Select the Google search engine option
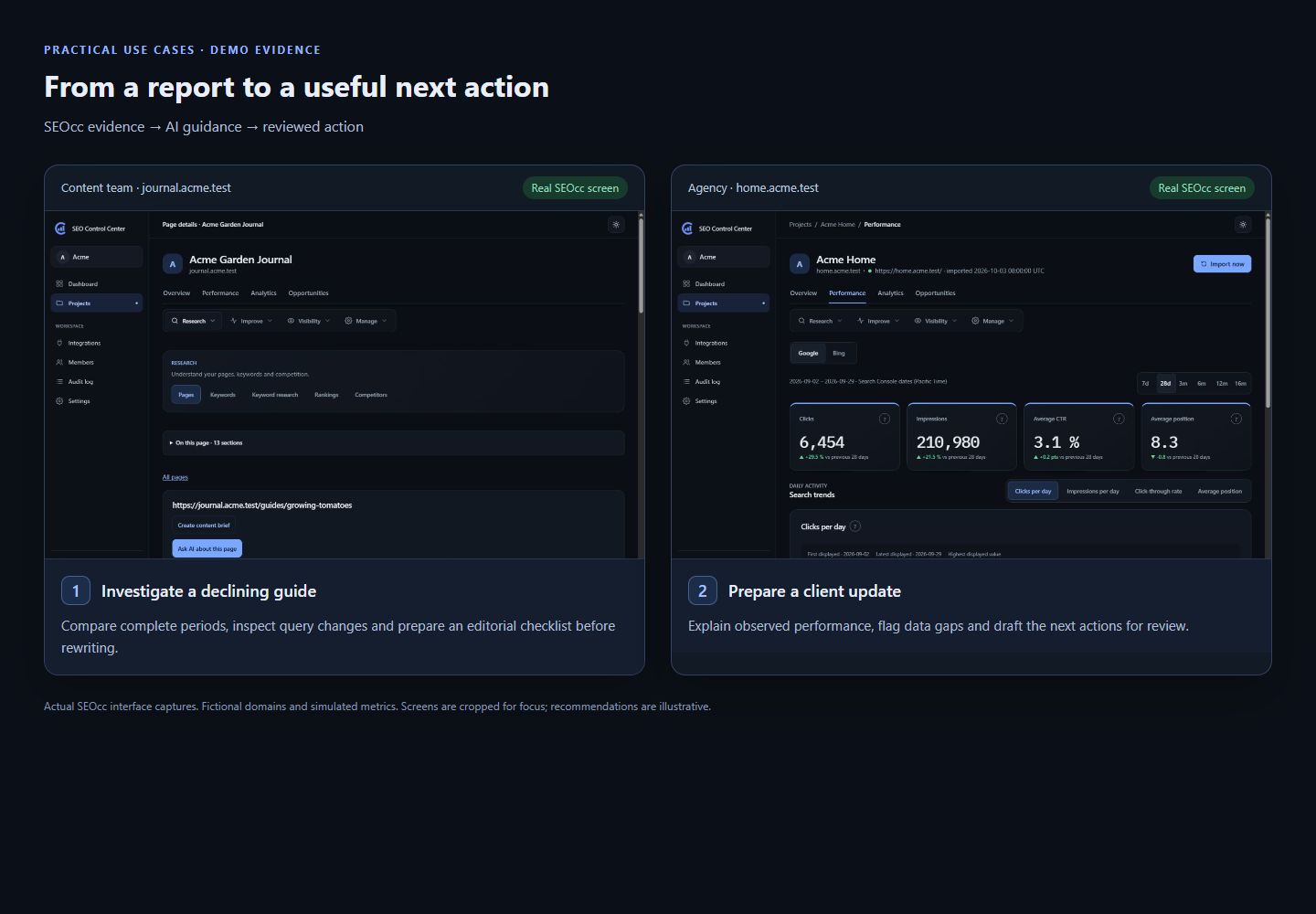 point(809,353)
